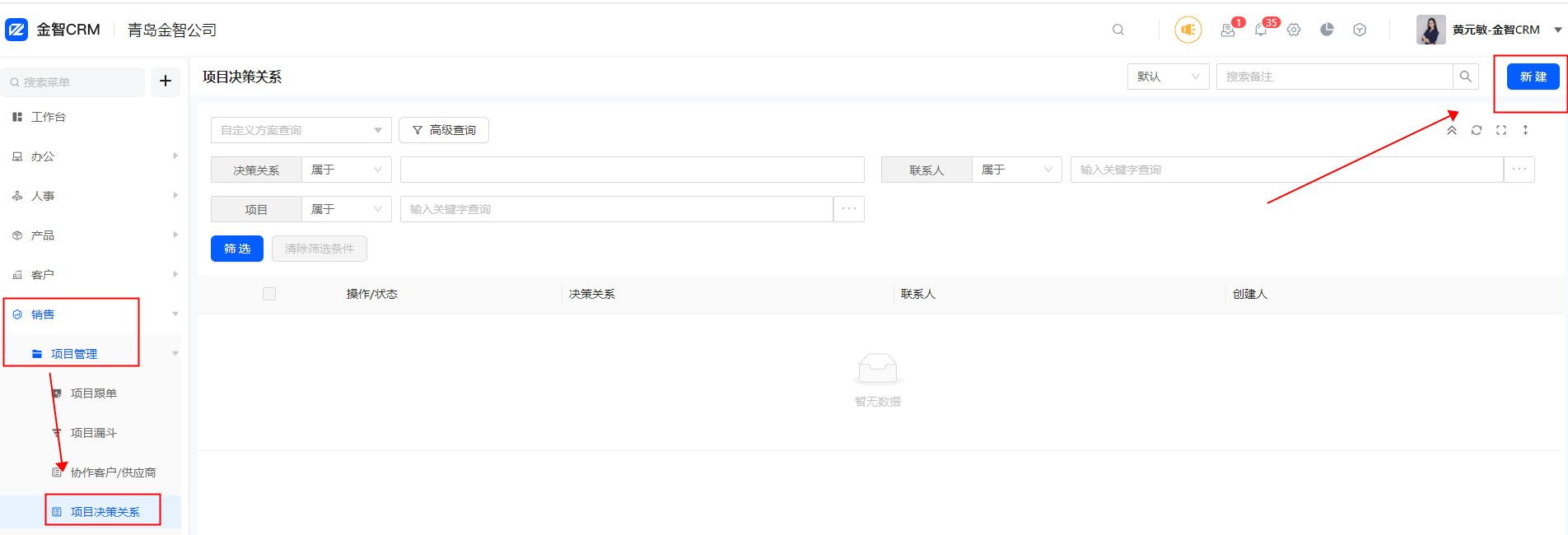Expand the 产品 menu arrow
This screenshot has width=1568, height=535.
(175, 235)
